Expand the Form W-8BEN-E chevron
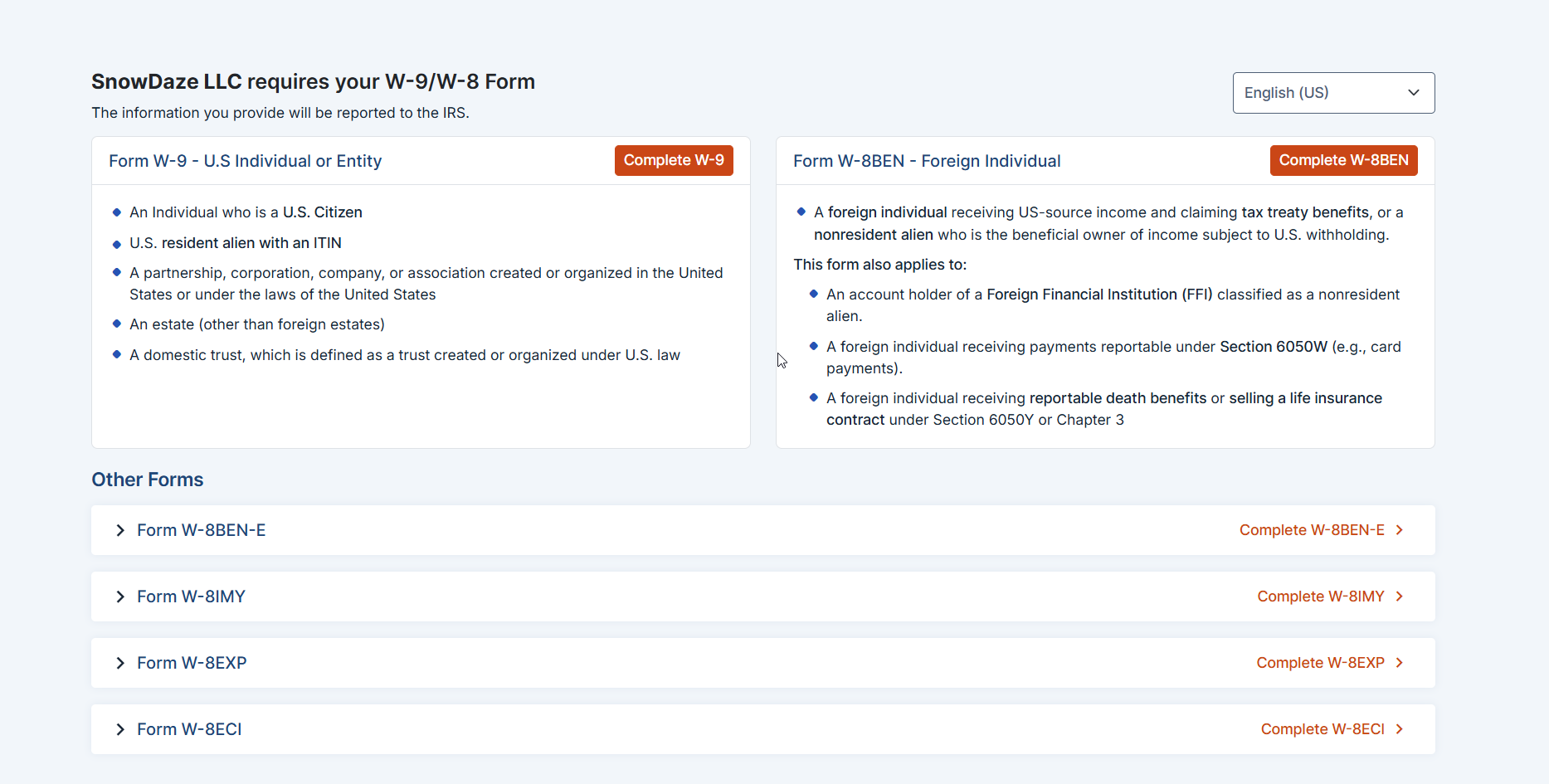This screenshot has height=784, width=1549. pyautogui.click(x=120, y=530)
